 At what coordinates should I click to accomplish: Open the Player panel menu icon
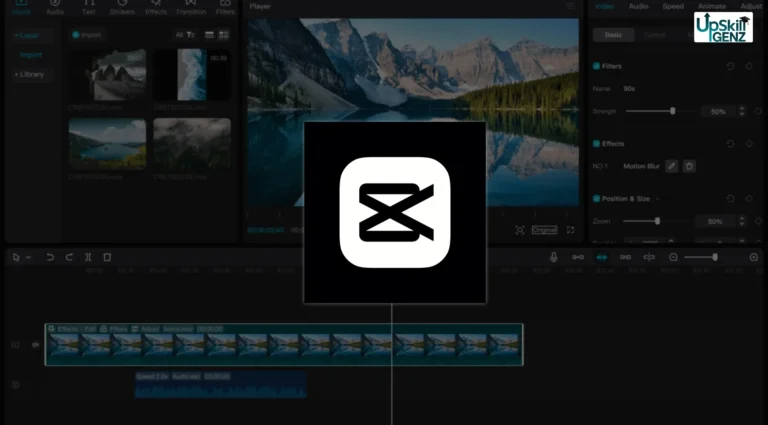tap(570, 6)
